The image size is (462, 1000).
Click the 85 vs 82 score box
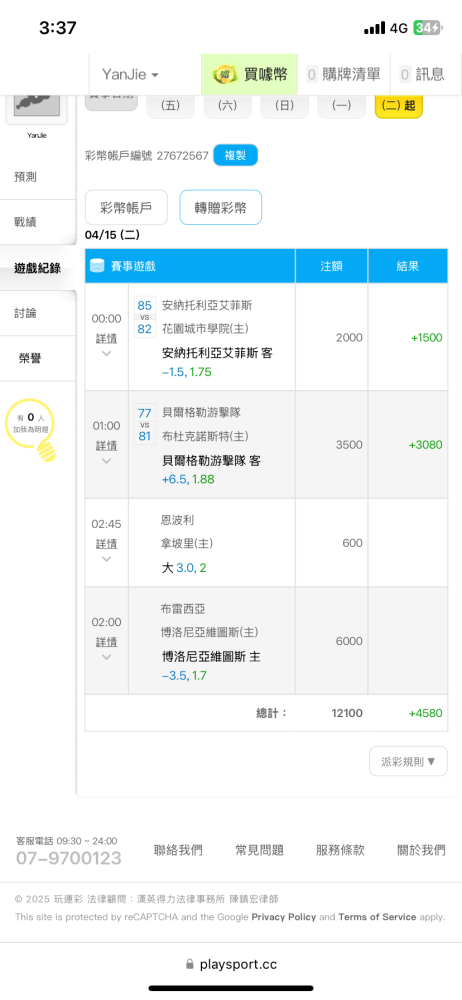pos(145,317)
